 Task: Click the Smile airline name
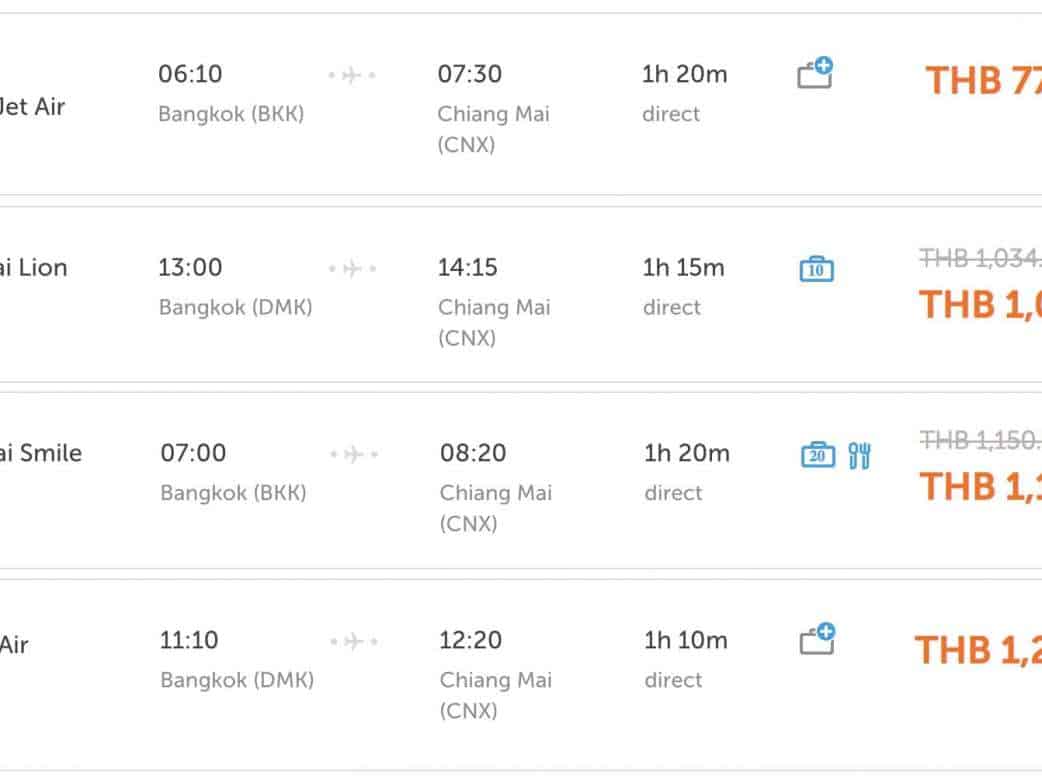(x=40, y=453)
